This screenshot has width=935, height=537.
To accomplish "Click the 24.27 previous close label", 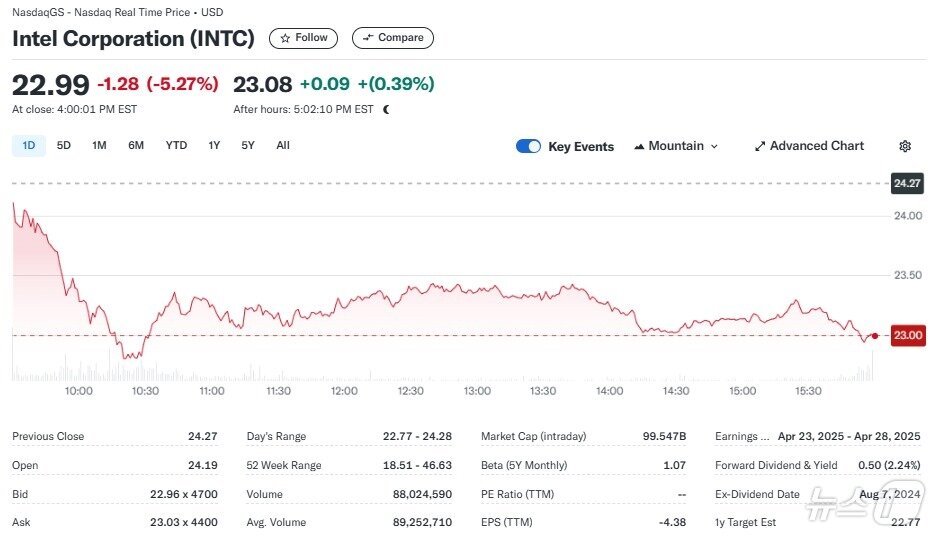I will point(907,183).
